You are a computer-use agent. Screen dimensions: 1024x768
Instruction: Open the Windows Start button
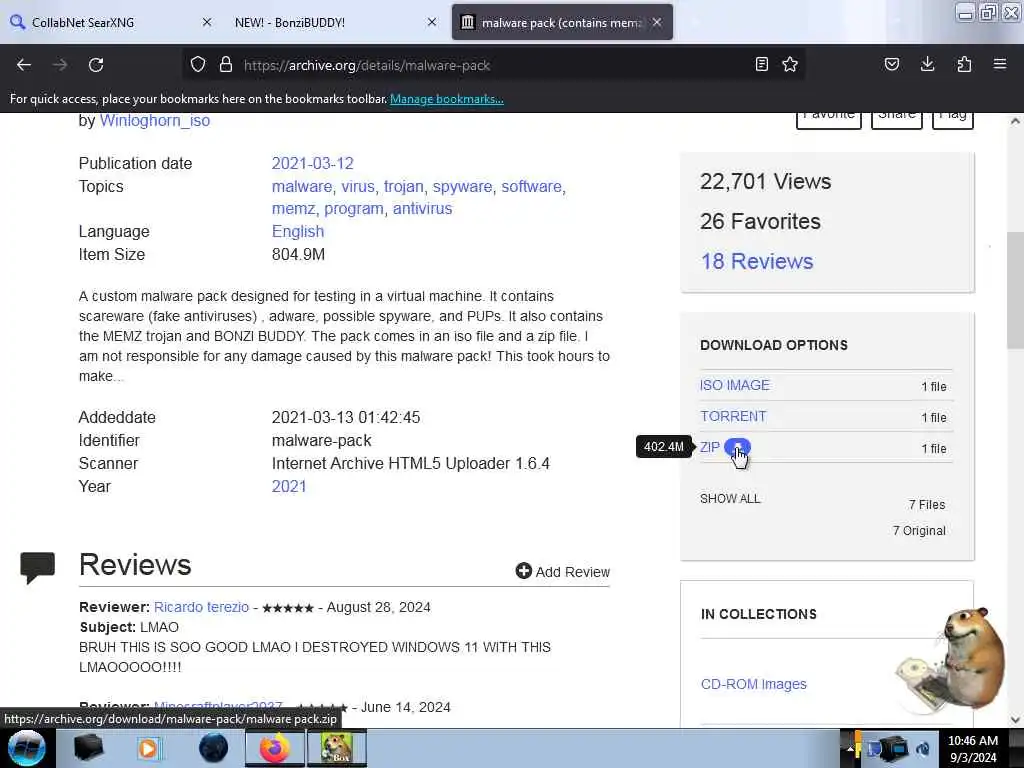point(27,748)
